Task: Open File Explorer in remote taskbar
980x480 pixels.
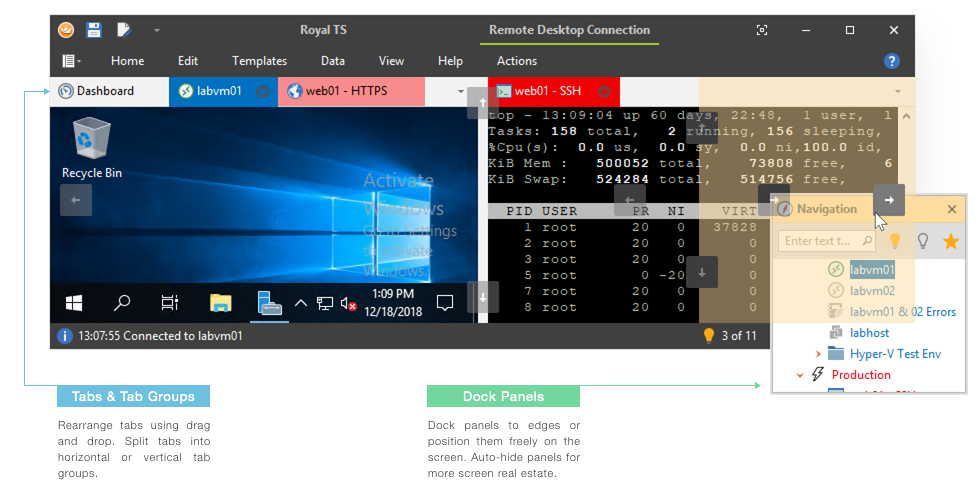Action: [x=220, y=302]
